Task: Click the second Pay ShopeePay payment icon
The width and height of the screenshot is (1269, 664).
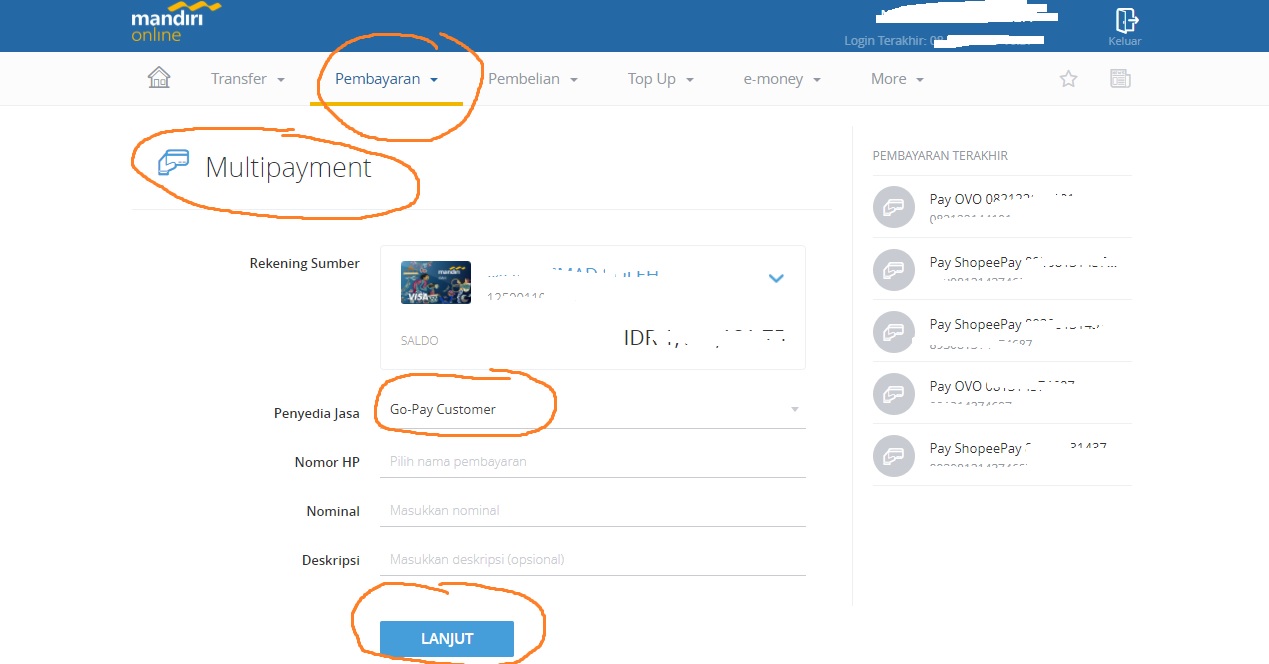Action: [x=894, y=331]
